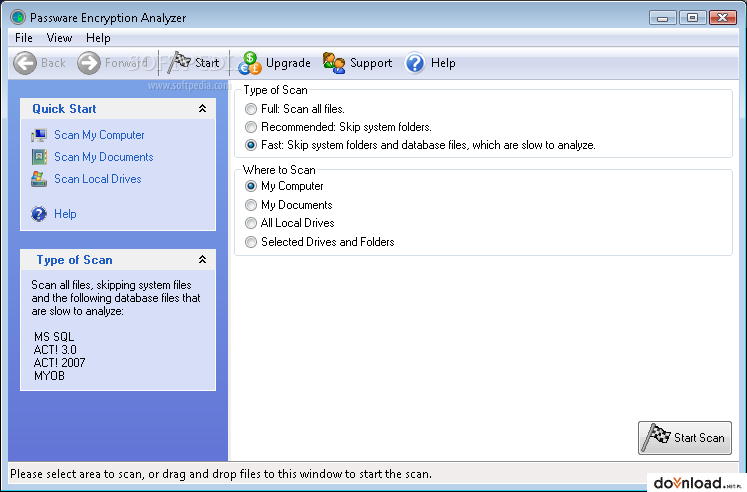Click the ACT! 2007 entry in sidebar
747x492 pixels.
pyautogui.click(x=59, y=363)
